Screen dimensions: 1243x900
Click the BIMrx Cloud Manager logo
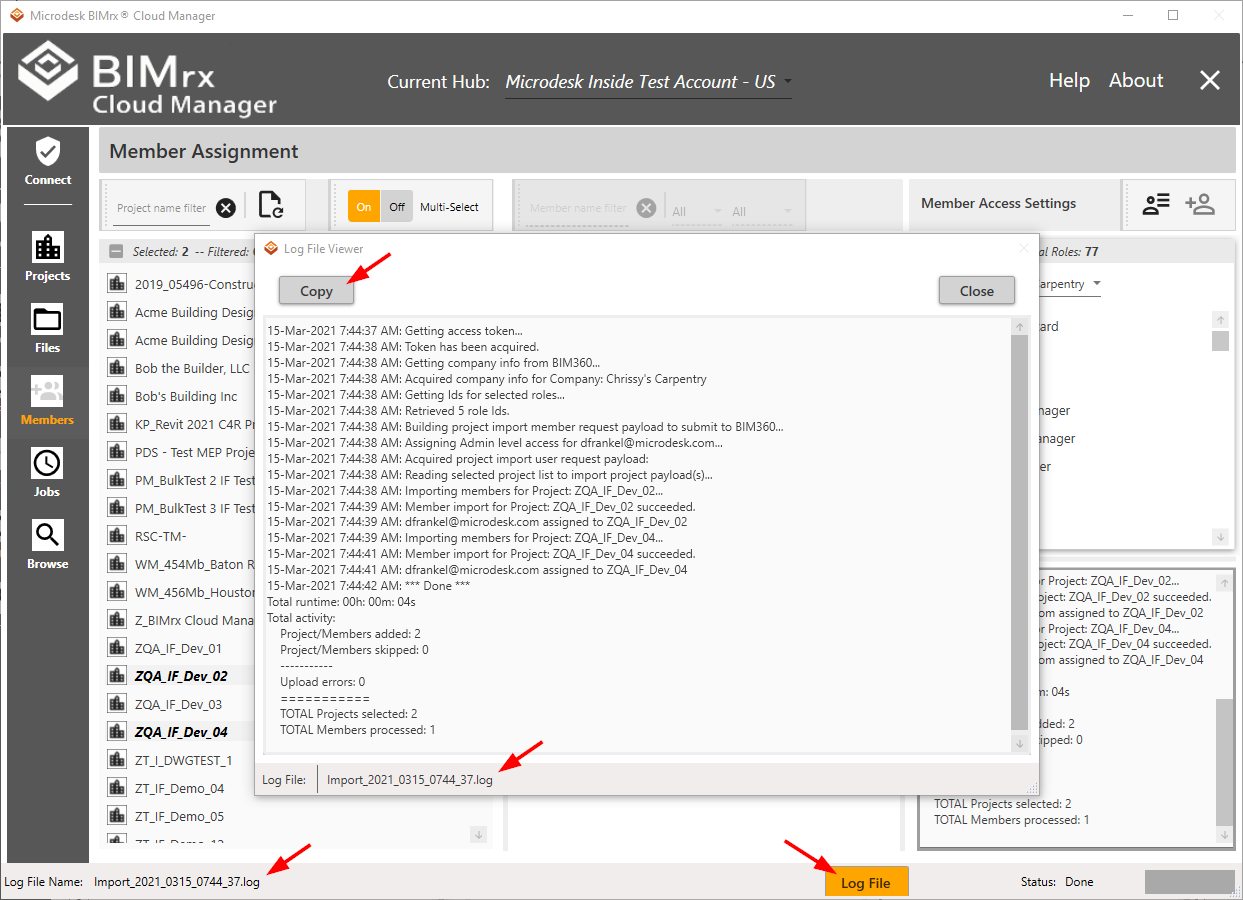point(147,80)
